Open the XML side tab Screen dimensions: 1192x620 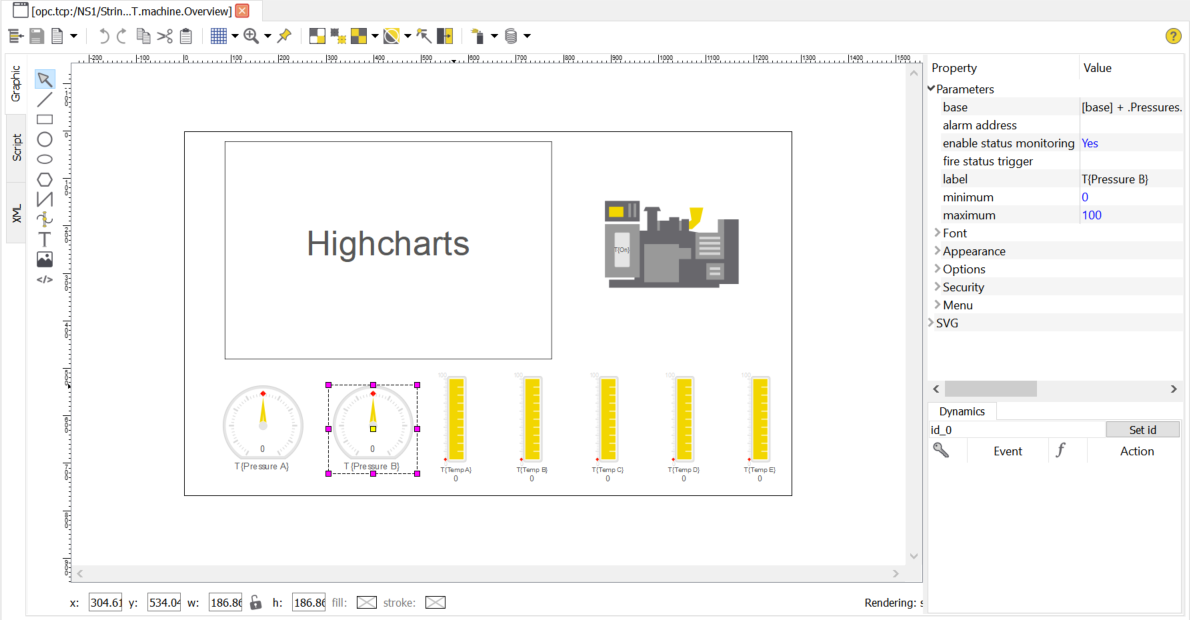(x=16, y=212)
